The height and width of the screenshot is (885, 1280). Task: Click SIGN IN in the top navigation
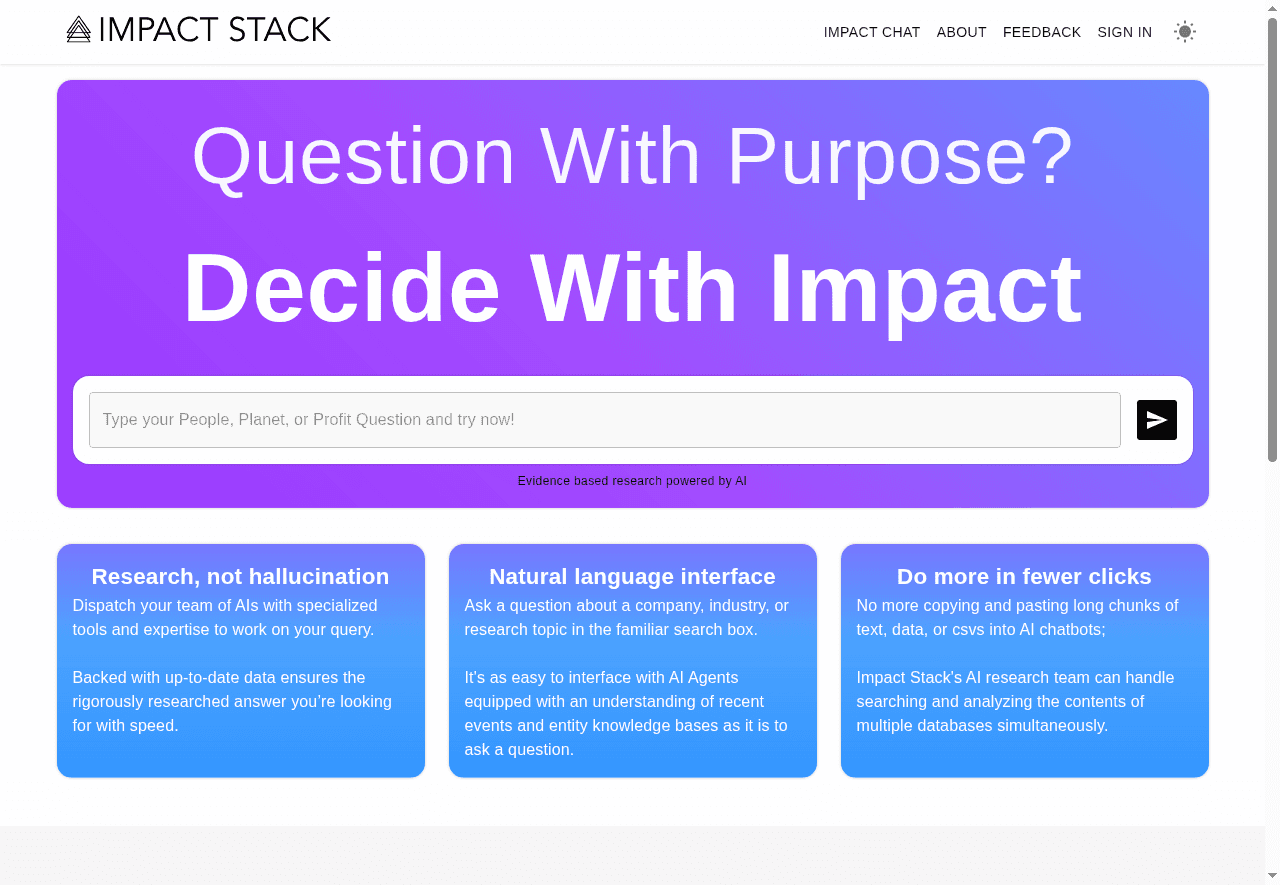[x=1124, y=32]
